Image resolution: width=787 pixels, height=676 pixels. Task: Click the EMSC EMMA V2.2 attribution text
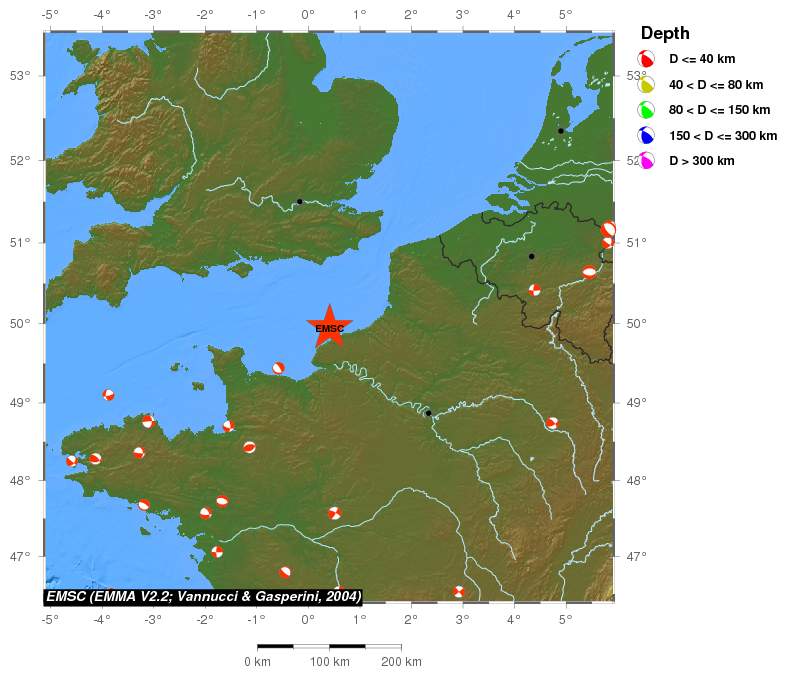pos(203,597)
